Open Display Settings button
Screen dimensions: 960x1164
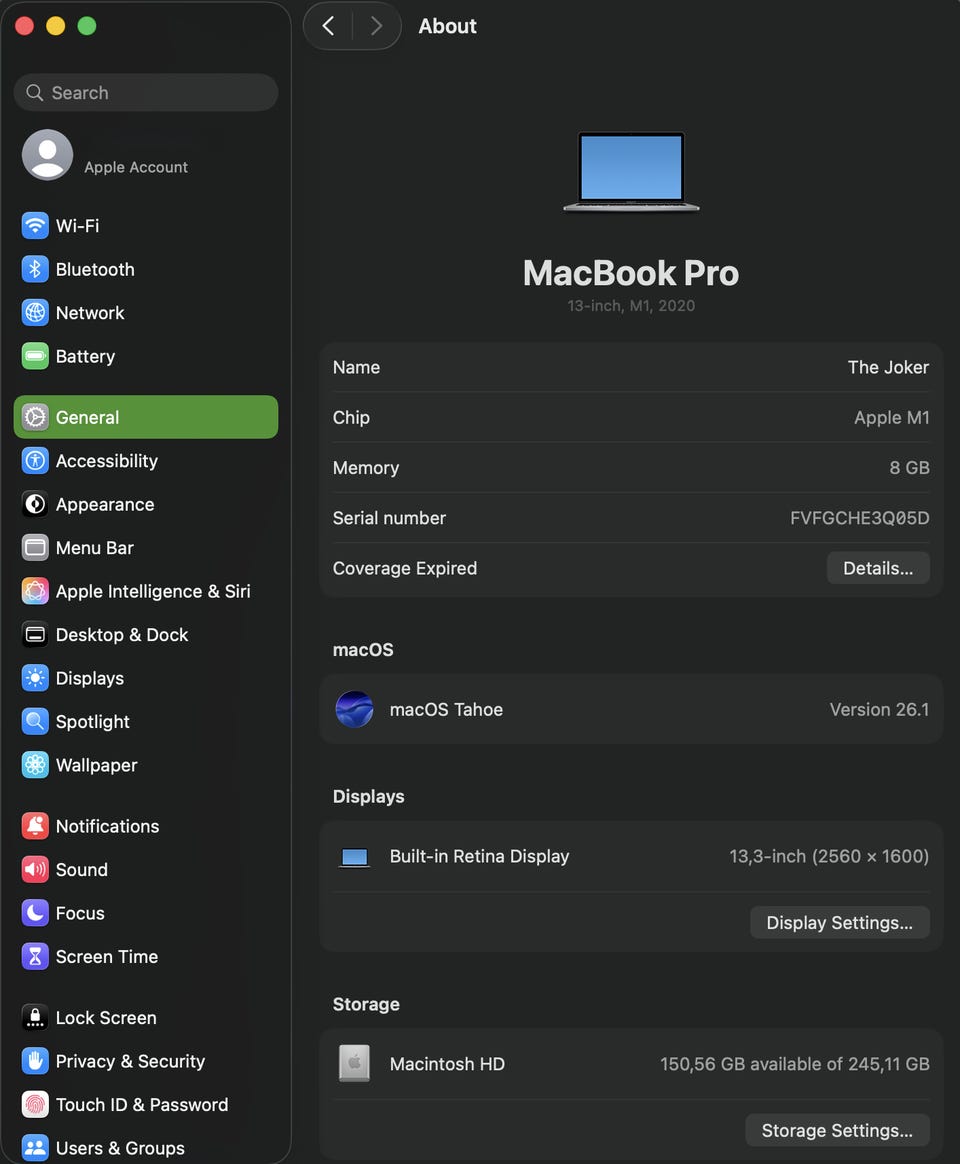click(840, 922)
